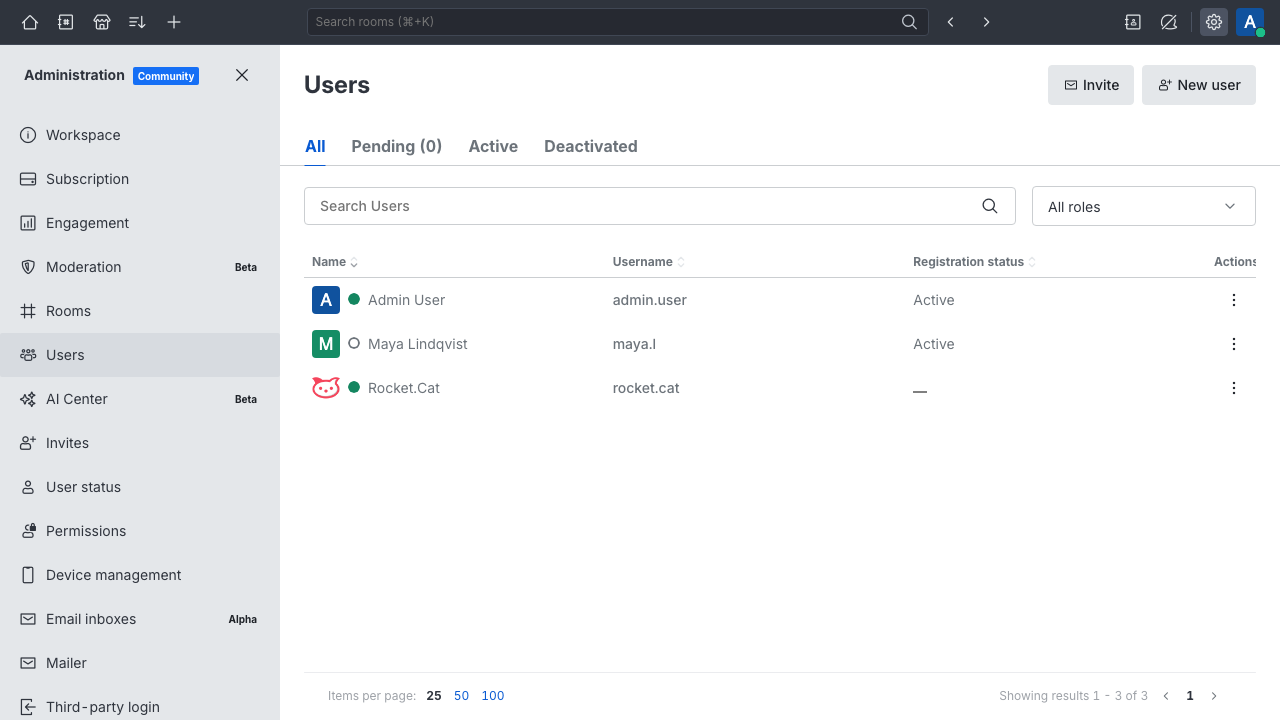1280x720 pixels.
Task: Focus the Search Users field
Action: pos(660,206)
